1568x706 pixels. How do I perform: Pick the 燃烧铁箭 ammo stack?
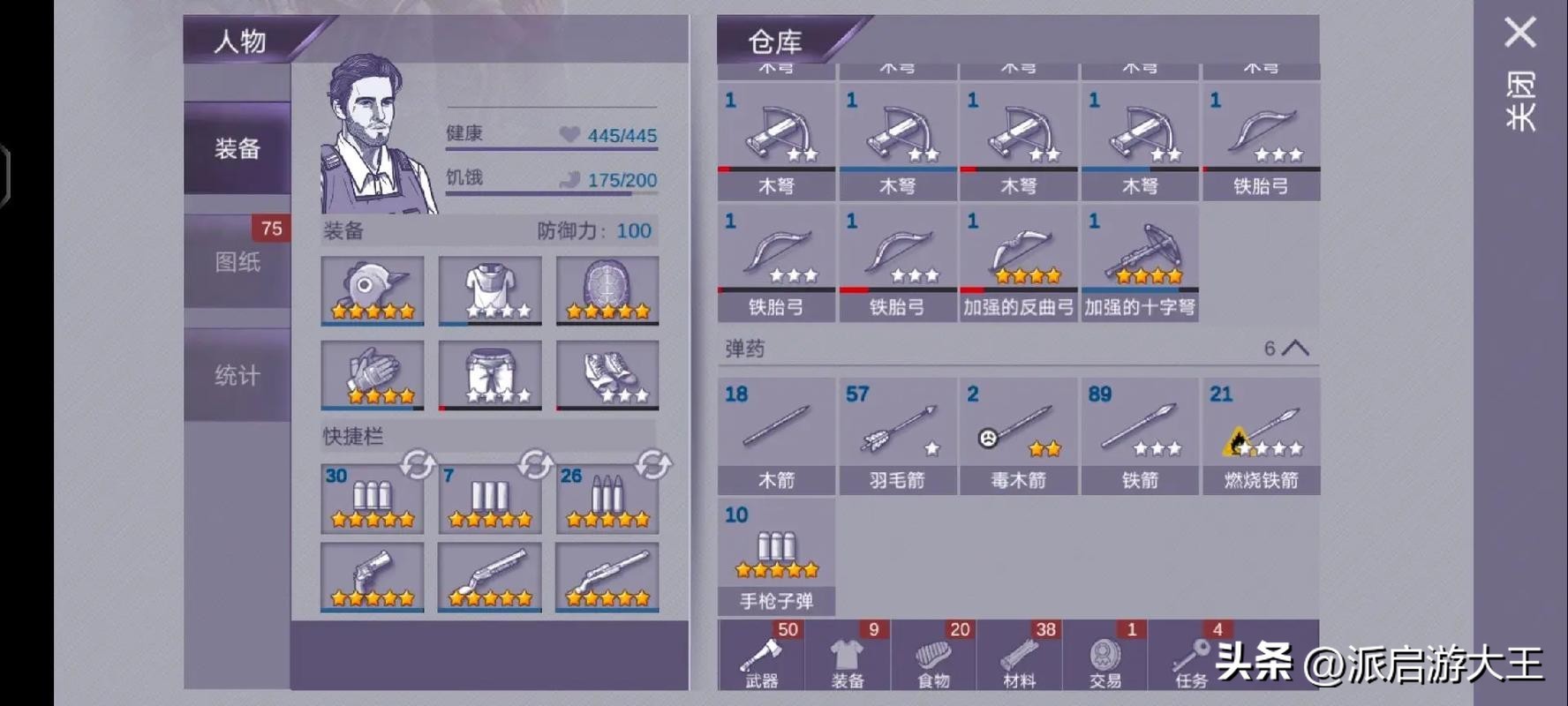coord(1261,436)
